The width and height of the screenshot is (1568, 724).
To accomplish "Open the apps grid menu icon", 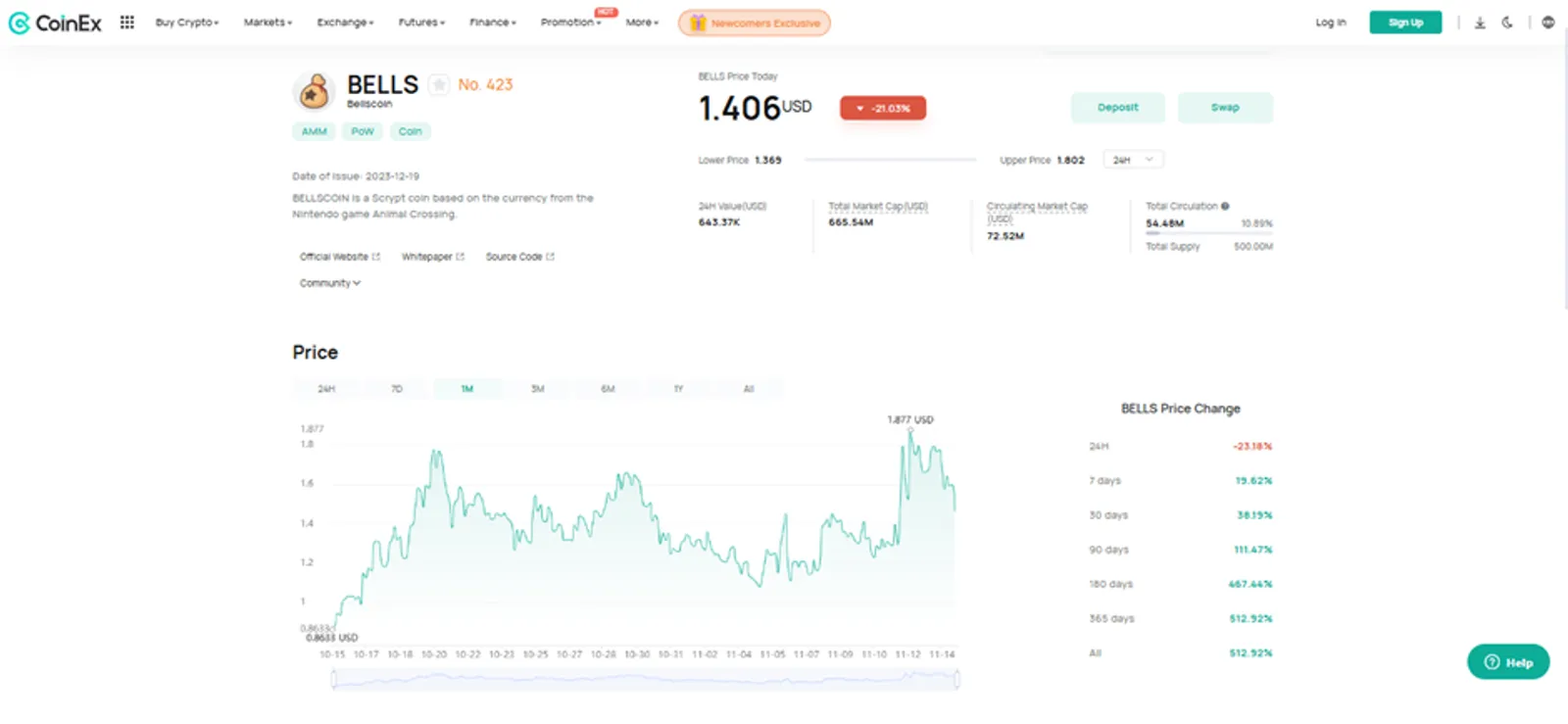I will [x=127, y=22].
